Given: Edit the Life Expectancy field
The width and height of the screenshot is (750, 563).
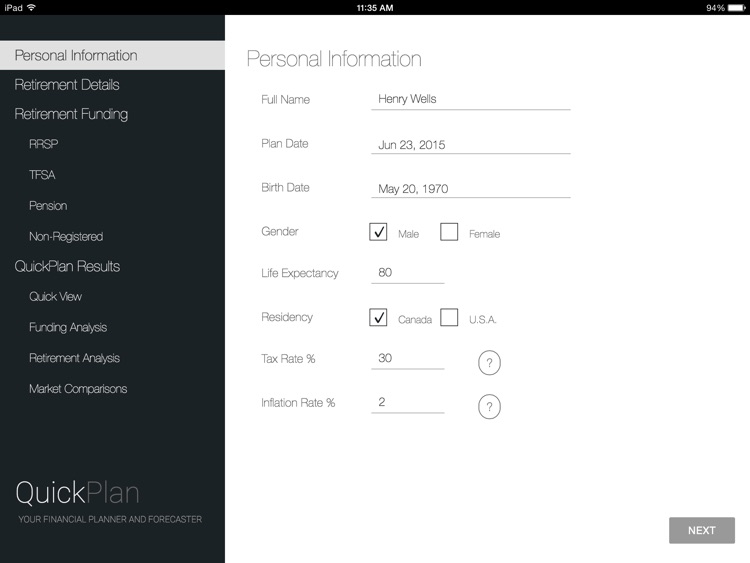Looking at the screenshot, I should tap(408, 273).
